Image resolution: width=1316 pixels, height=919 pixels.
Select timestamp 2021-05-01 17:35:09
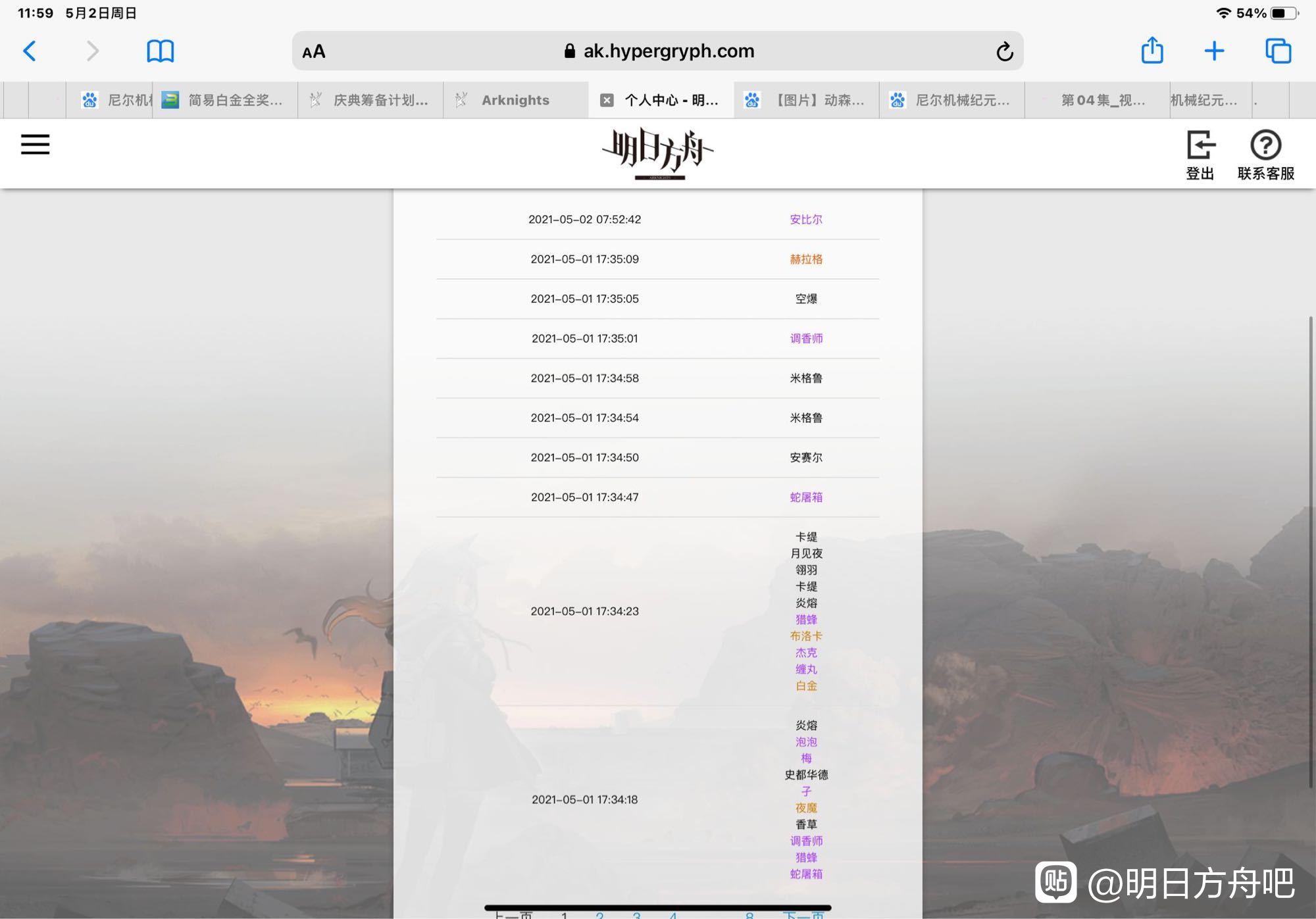[585, 259]
